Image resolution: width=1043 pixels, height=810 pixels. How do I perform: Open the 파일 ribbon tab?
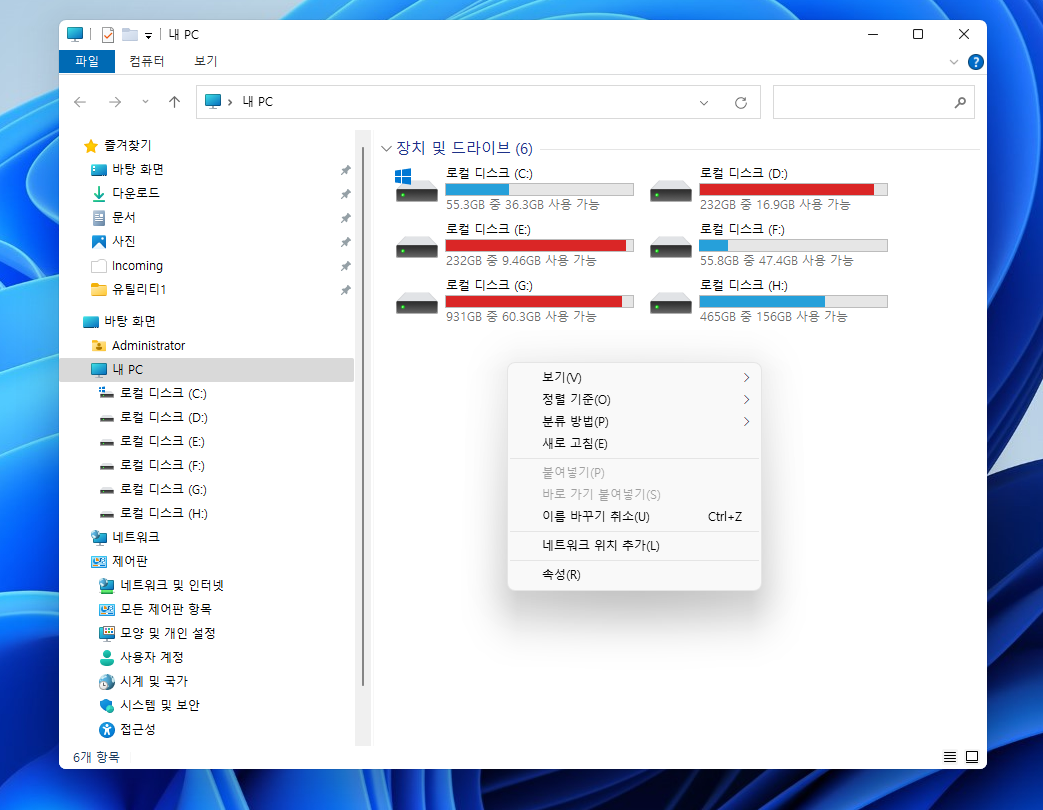[86, 61]
